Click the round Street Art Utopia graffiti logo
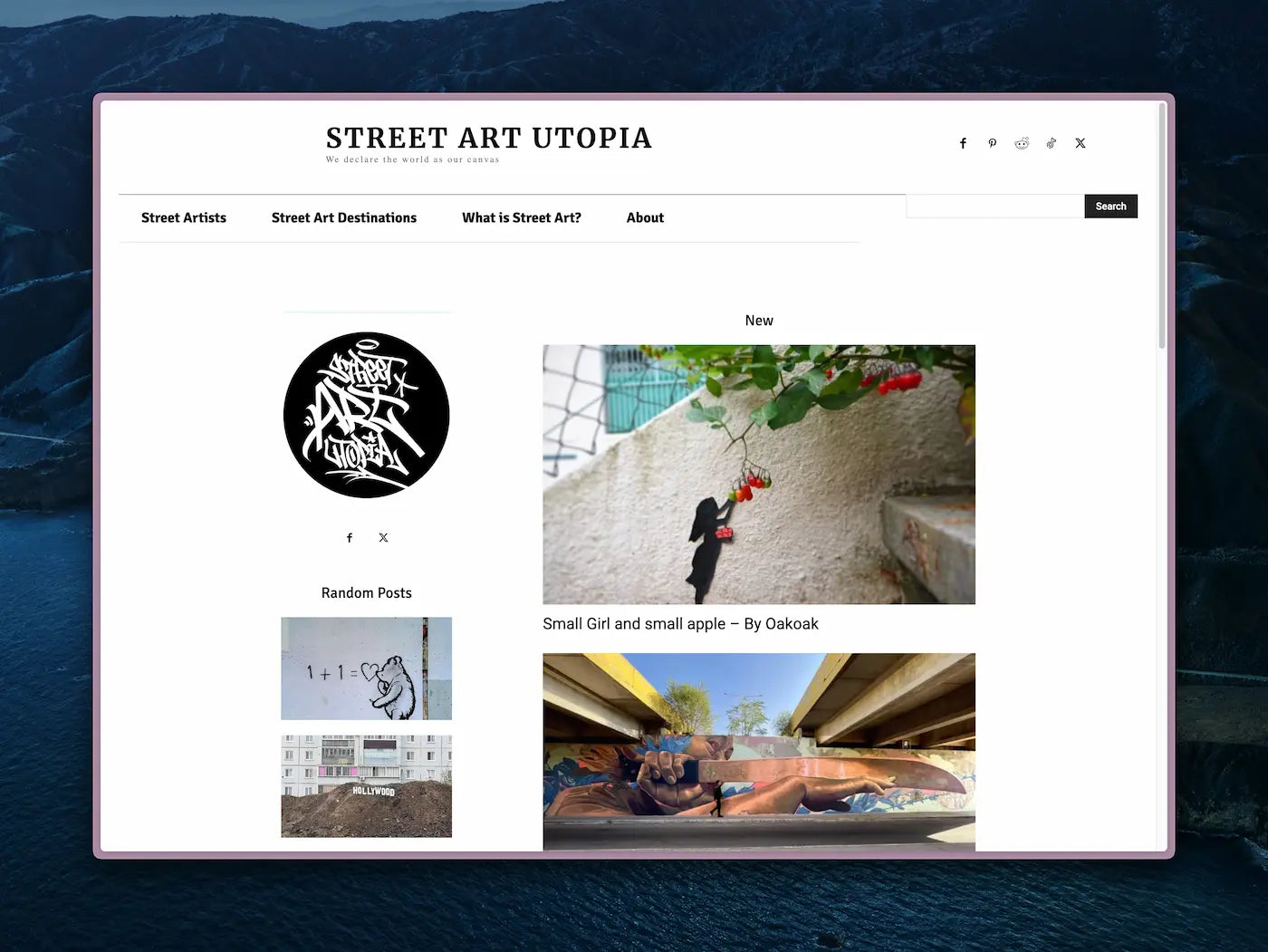This screenshot has width=1268, height=952. [x=367, y=415]
